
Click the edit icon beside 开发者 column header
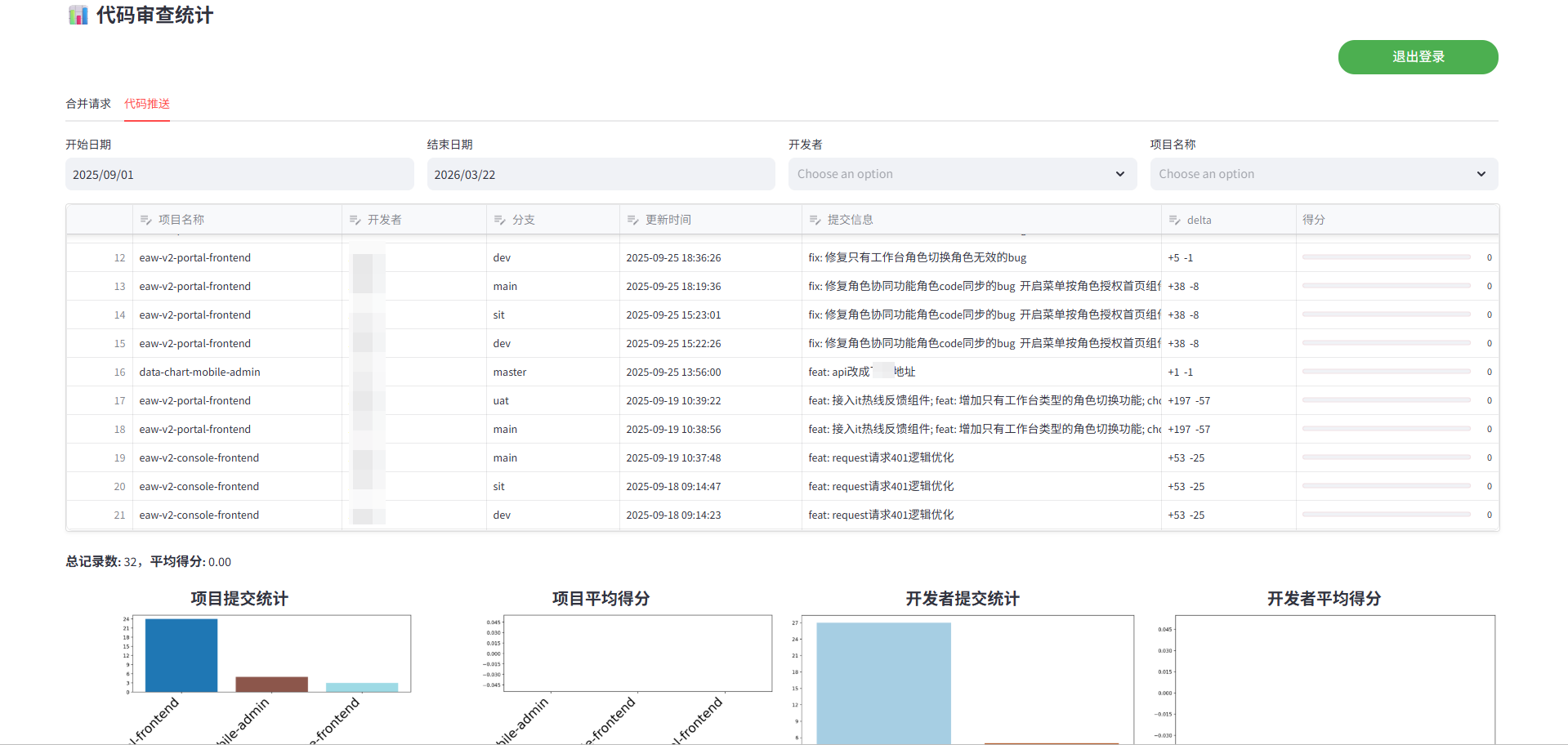355,220
